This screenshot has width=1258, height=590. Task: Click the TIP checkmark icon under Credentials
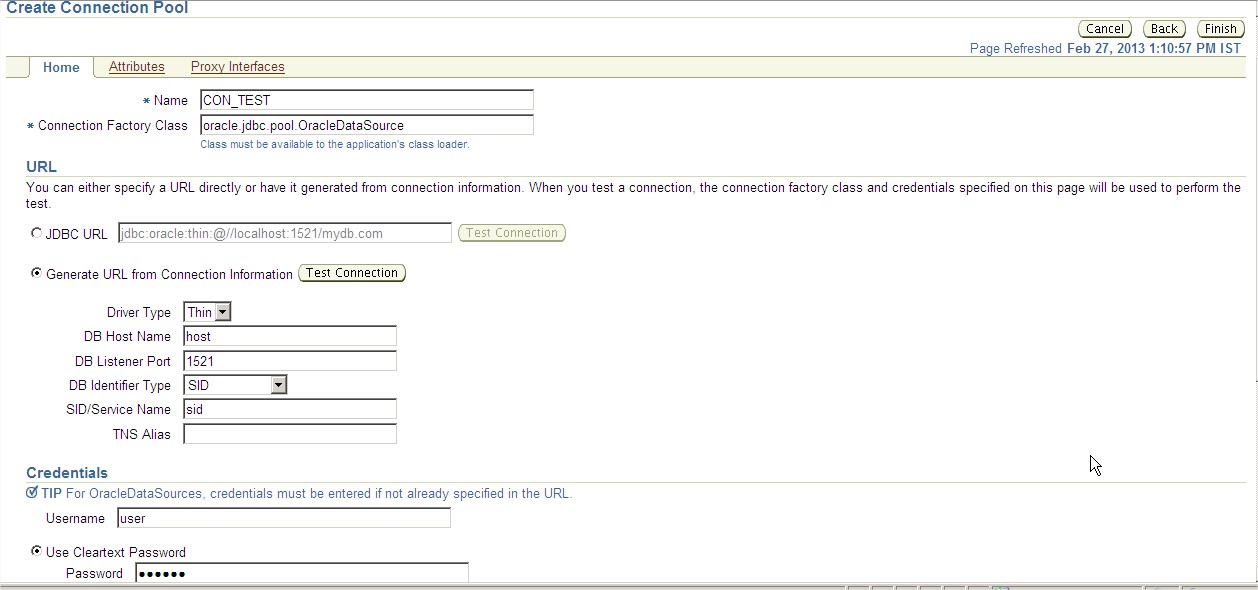pos(32,493)
